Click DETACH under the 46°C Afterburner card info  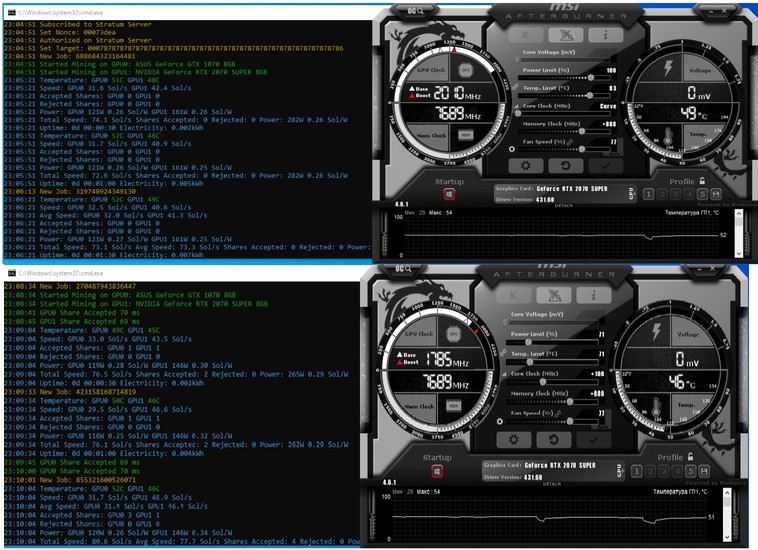pyautogui.click(x=552, y=483)
